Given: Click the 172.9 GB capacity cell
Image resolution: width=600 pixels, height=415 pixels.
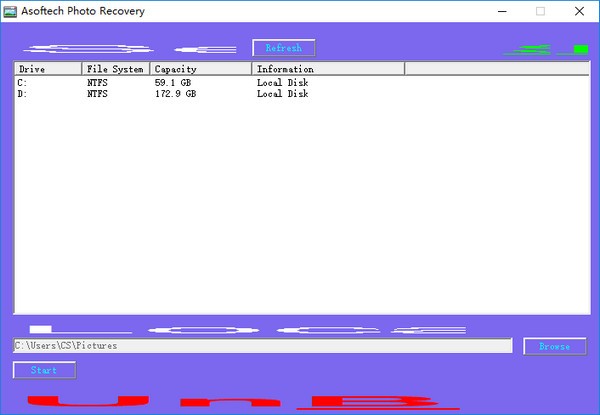Looking at the screenshot, I should point(177,94).
